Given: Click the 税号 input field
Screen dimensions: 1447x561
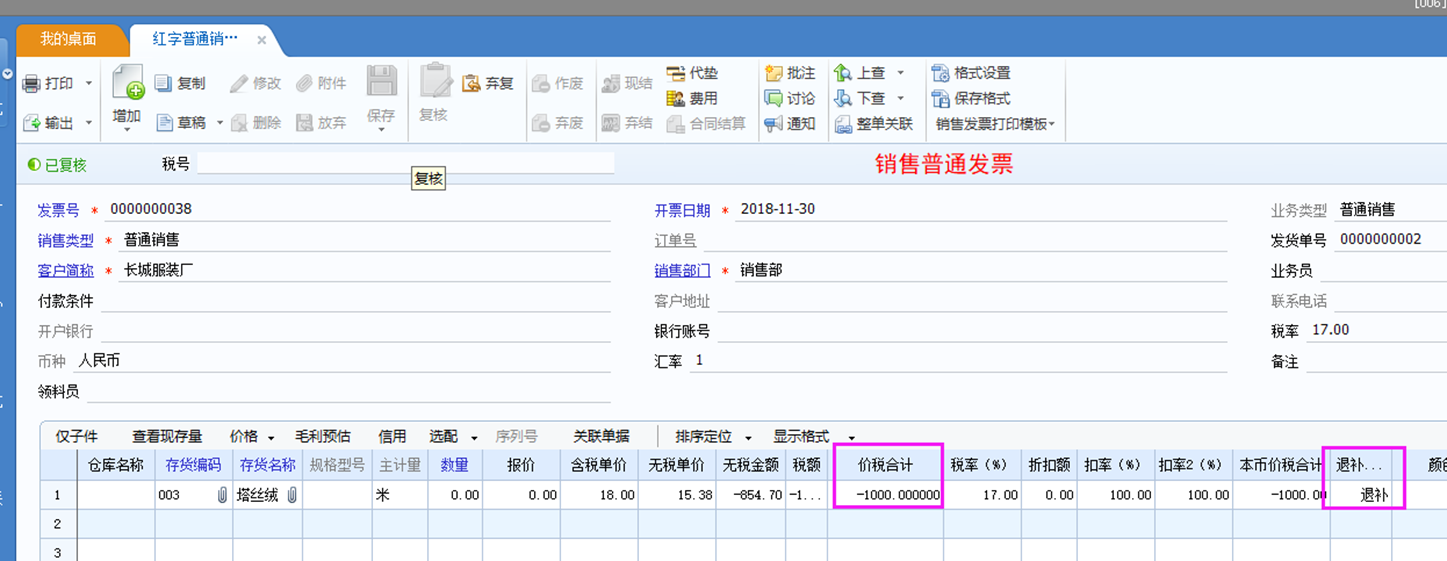Looking at the screenshot, I should tap(405, 163).
